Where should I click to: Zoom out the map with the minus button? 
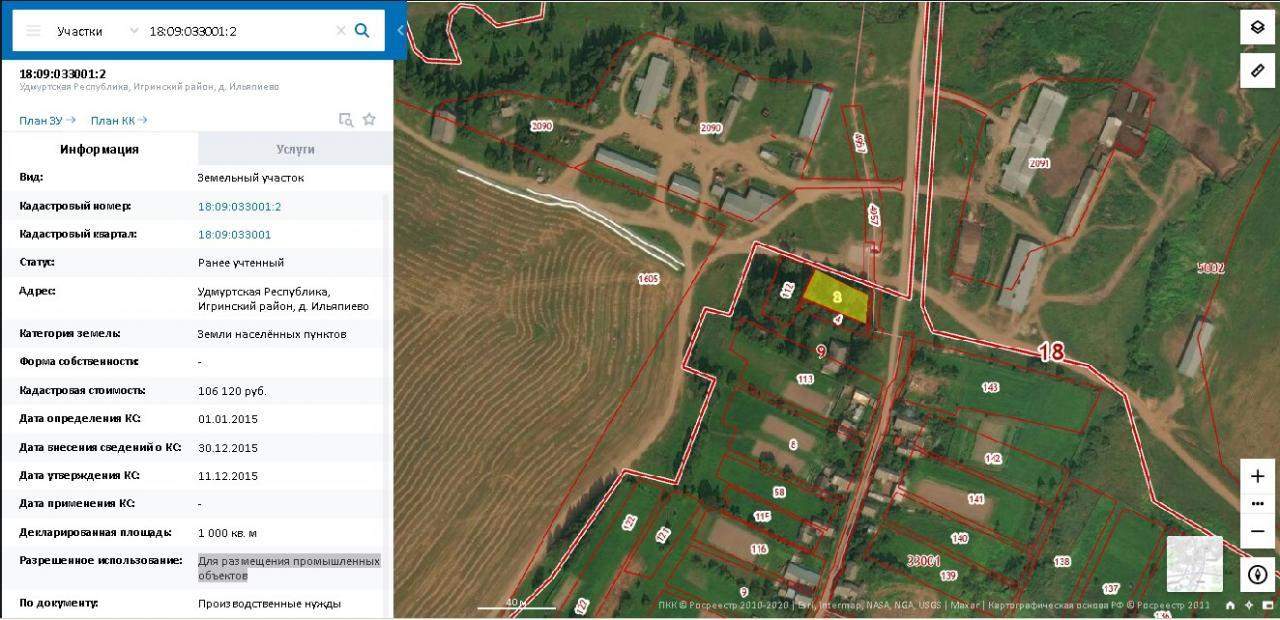pyautogui.click(x=1257, y=531)
